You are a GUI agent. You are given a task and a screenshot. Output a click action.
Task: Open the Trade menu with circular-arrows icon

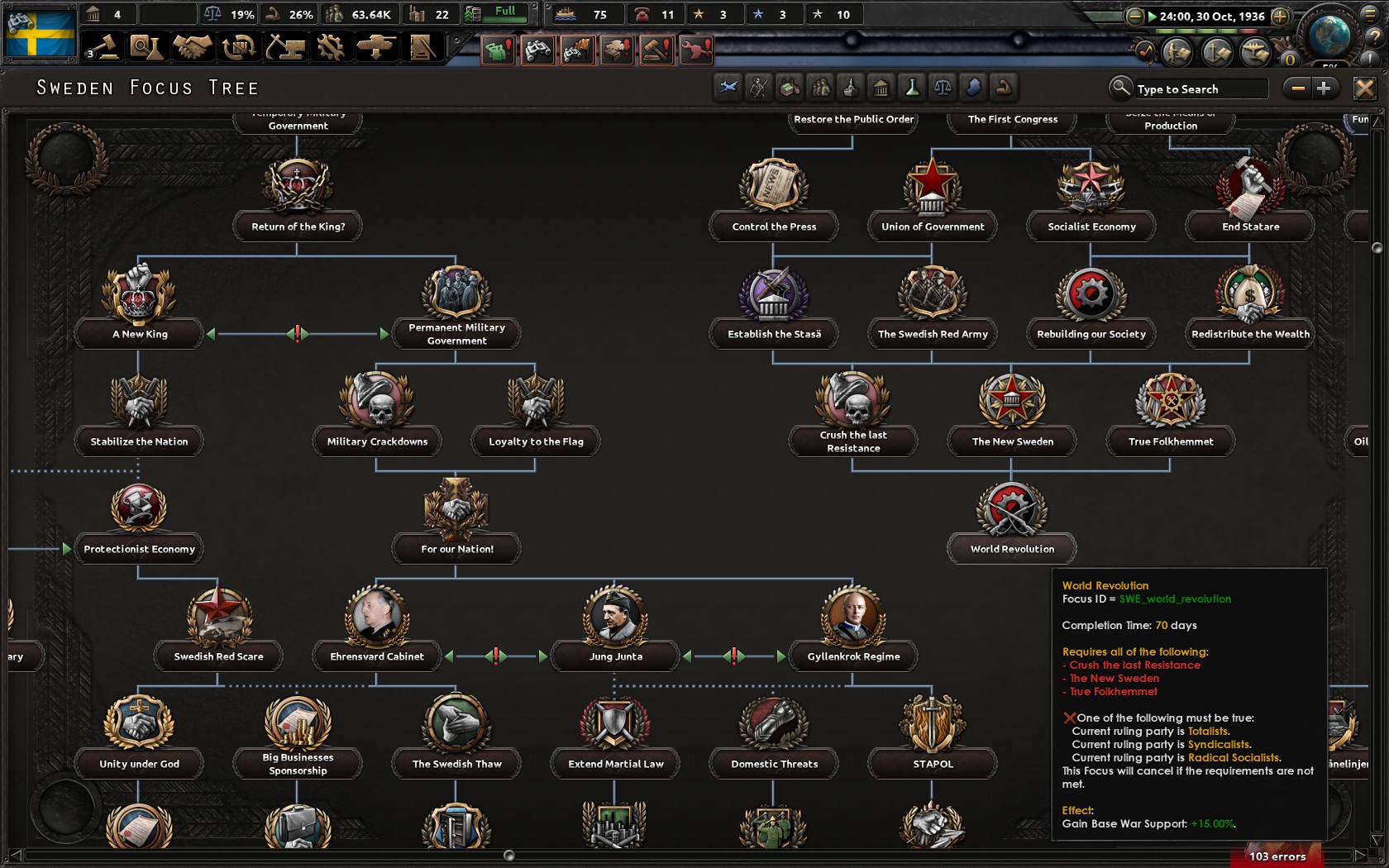238,47
